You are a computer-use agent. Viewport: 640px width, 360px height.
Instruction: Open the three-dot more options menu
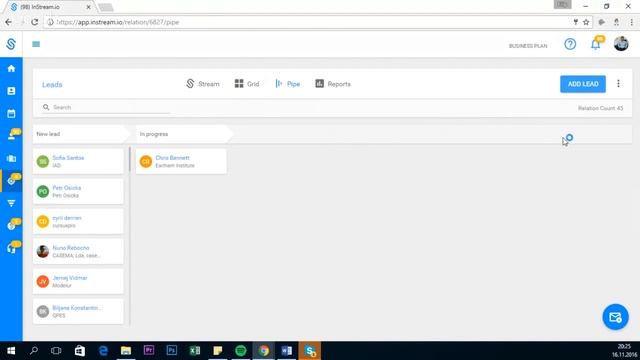[x=618, y=84]
